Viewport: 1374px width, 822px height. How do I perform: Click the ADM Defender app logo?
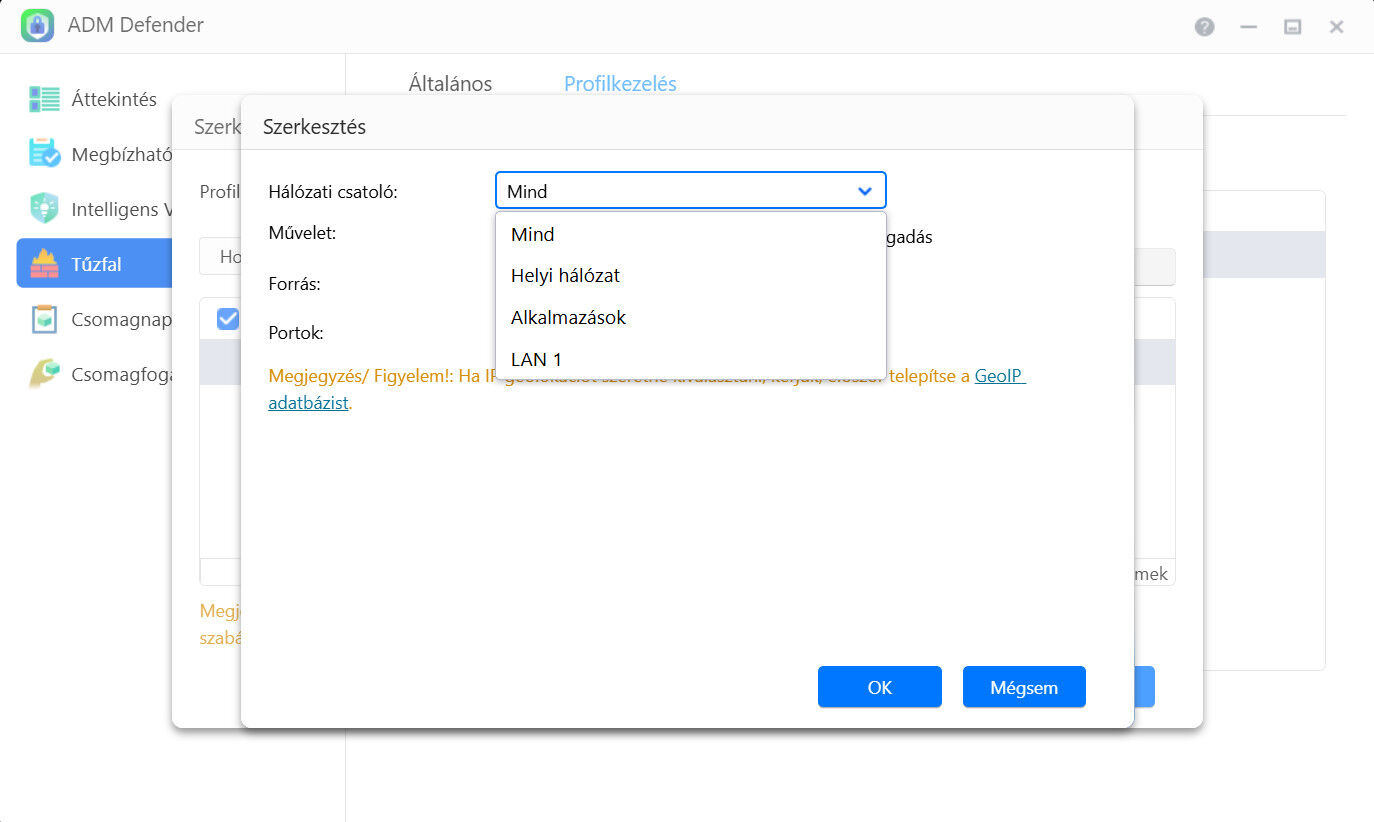pyautogui.click(x=37, y=26)
